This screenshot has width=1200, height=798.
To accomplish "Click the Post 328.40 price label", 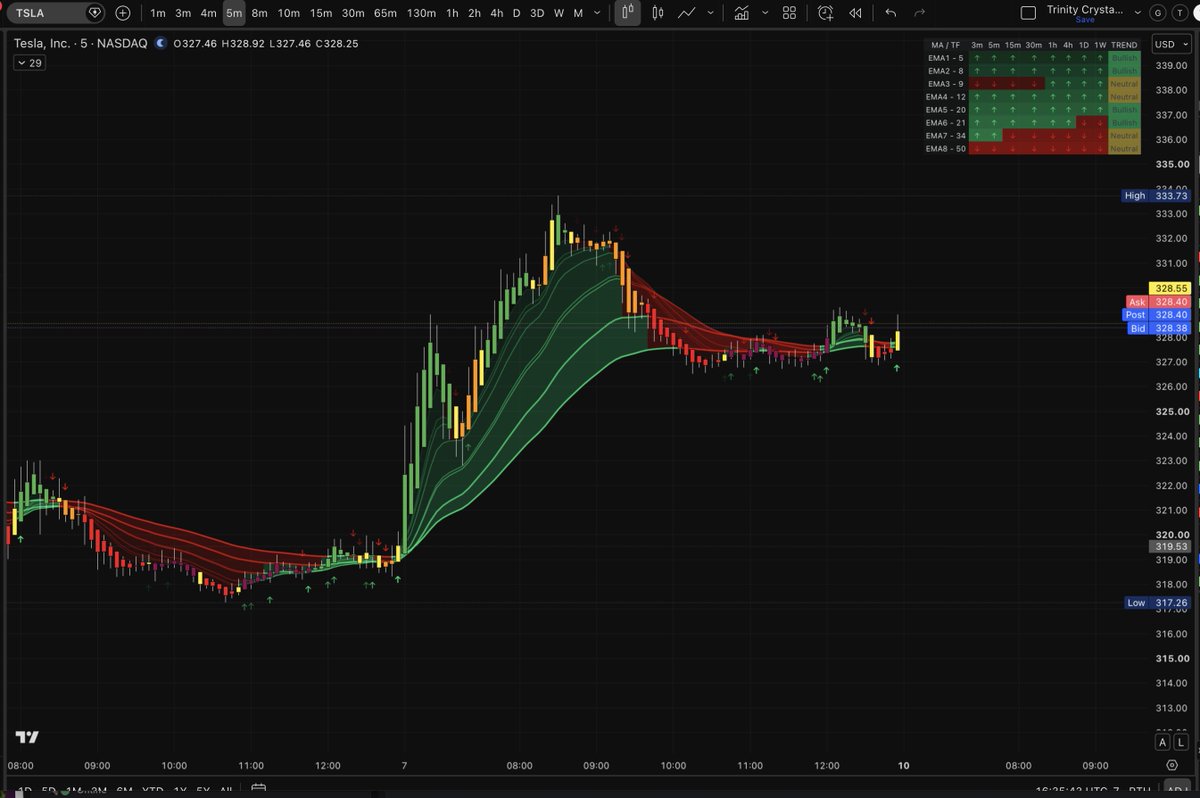I will tap(1156, 315).
